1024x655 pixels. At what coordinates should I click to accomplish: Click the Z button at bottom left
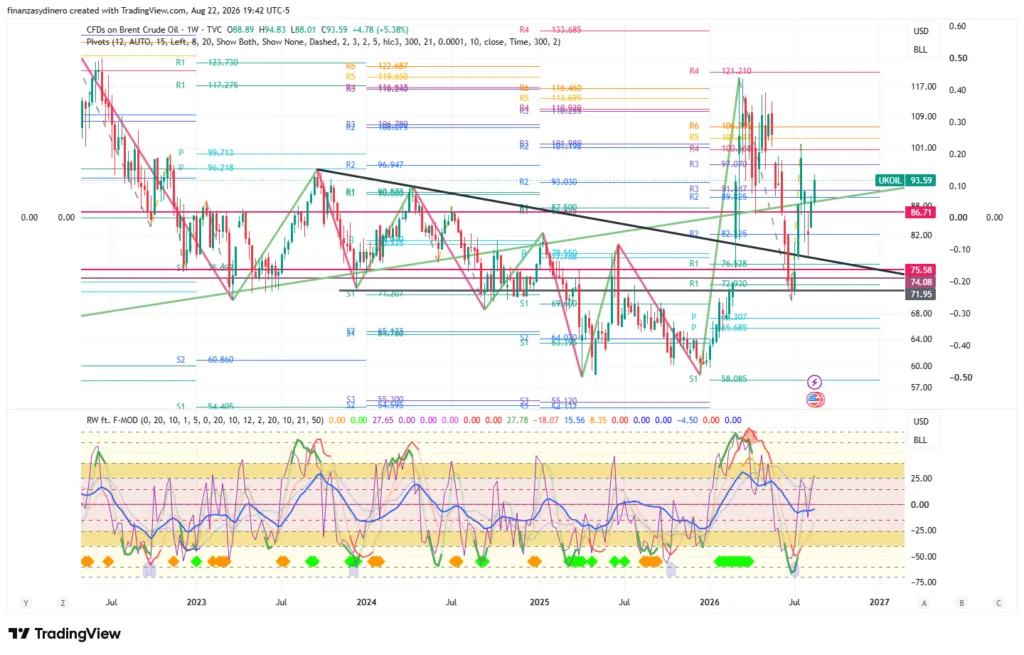click(x=63, y=603)
